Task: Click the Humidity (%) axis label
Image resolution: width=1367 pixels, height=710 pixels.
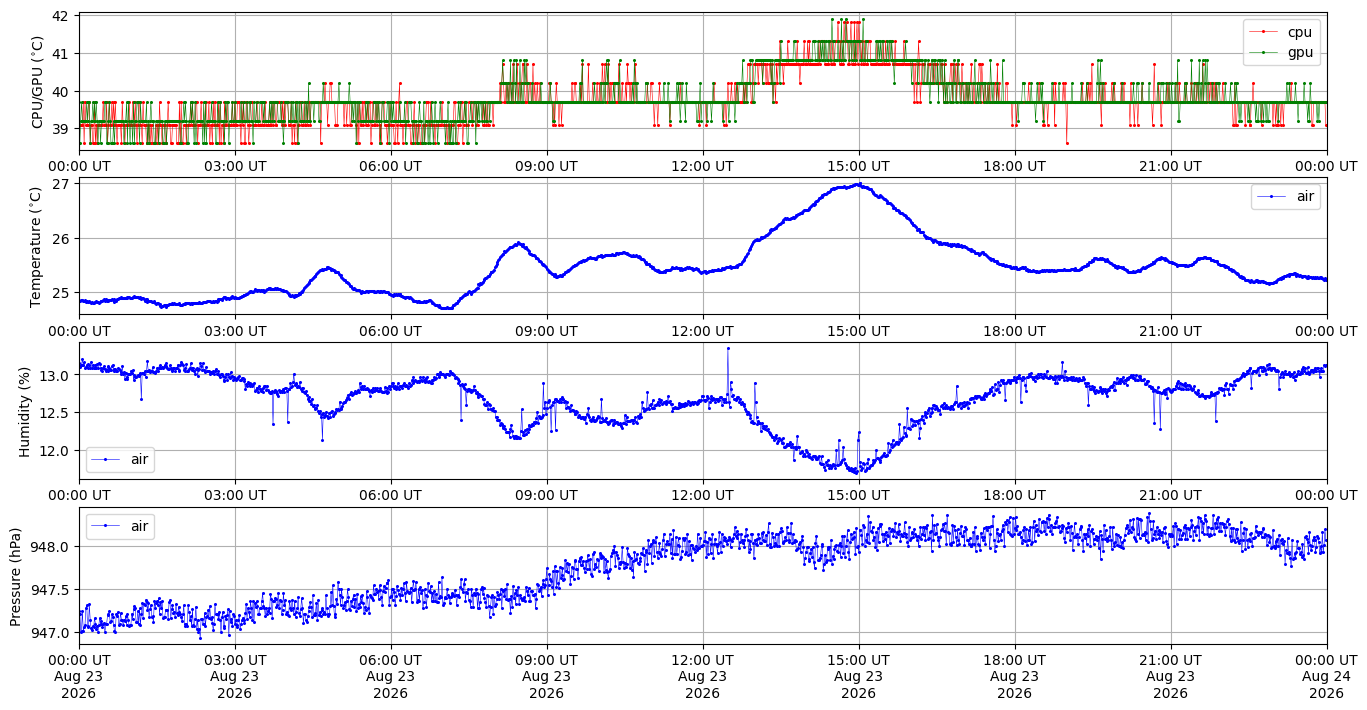Action: [x=25, y=411]
